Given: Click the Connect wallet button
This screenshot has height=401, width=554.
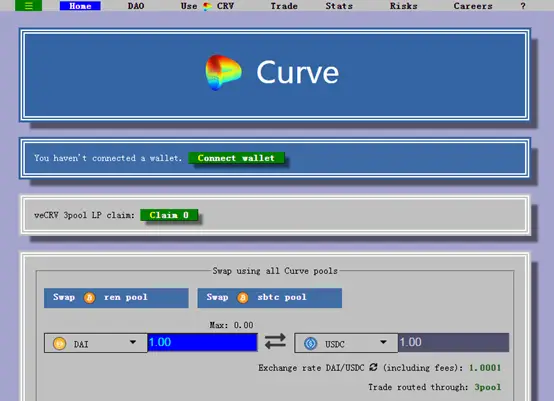Looking at the screenshot, I should tap(236, 158).
